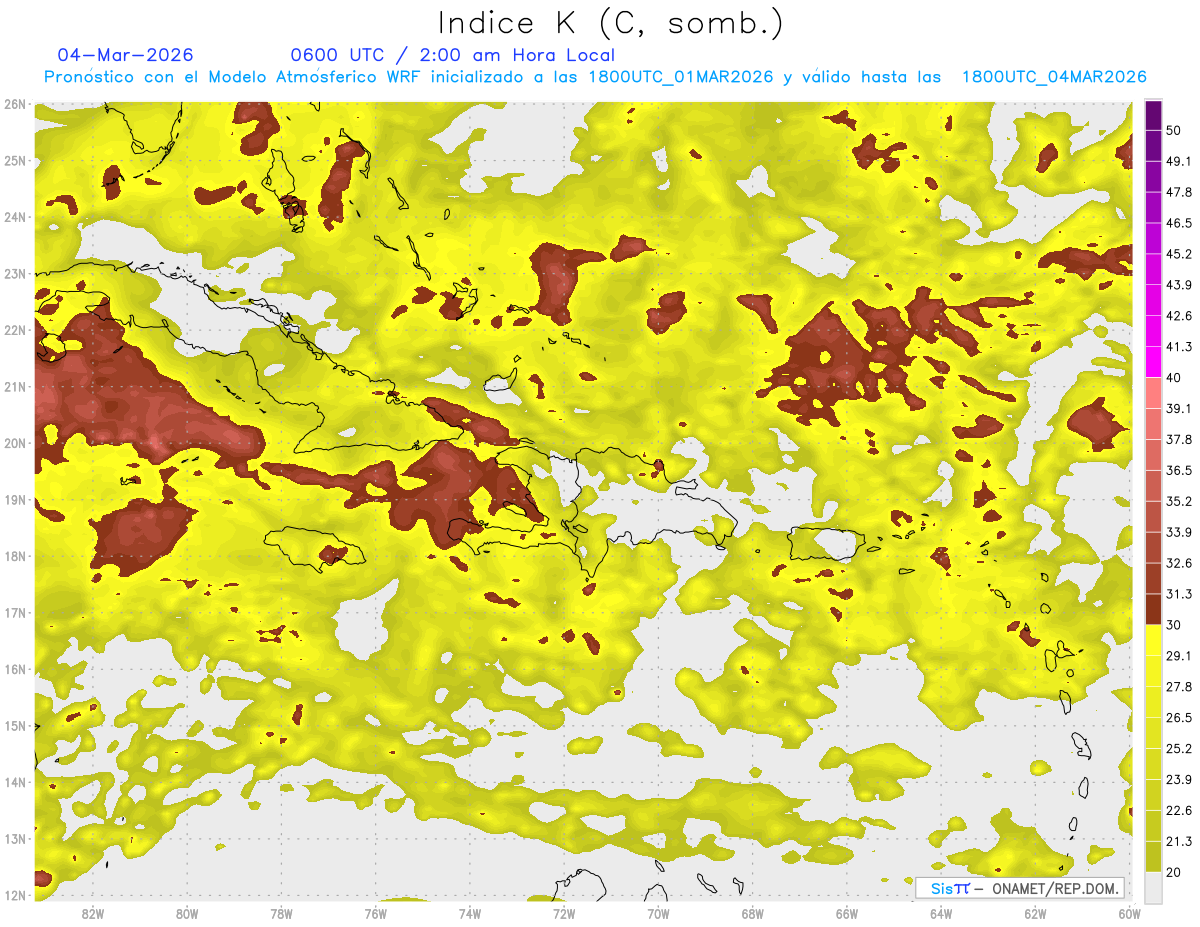
Task: Click the colorbar value "31.3"
Action: [1178, 594]
